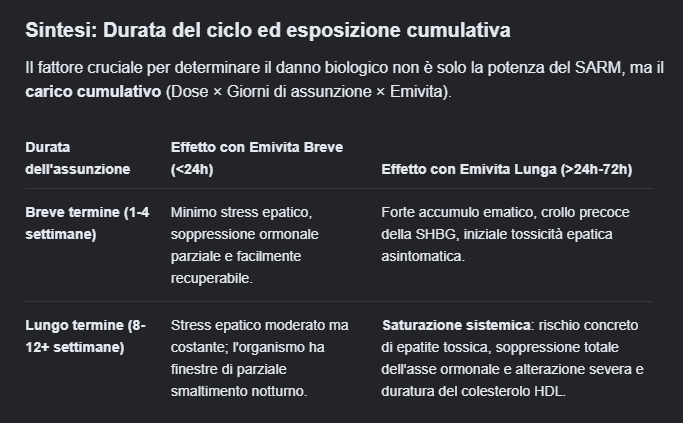Screen dimensions: 683x423
Task: Click the 'Breve termine (1-4 settimane)' row label
Action: pyautogui.click(x=87, y=223)
